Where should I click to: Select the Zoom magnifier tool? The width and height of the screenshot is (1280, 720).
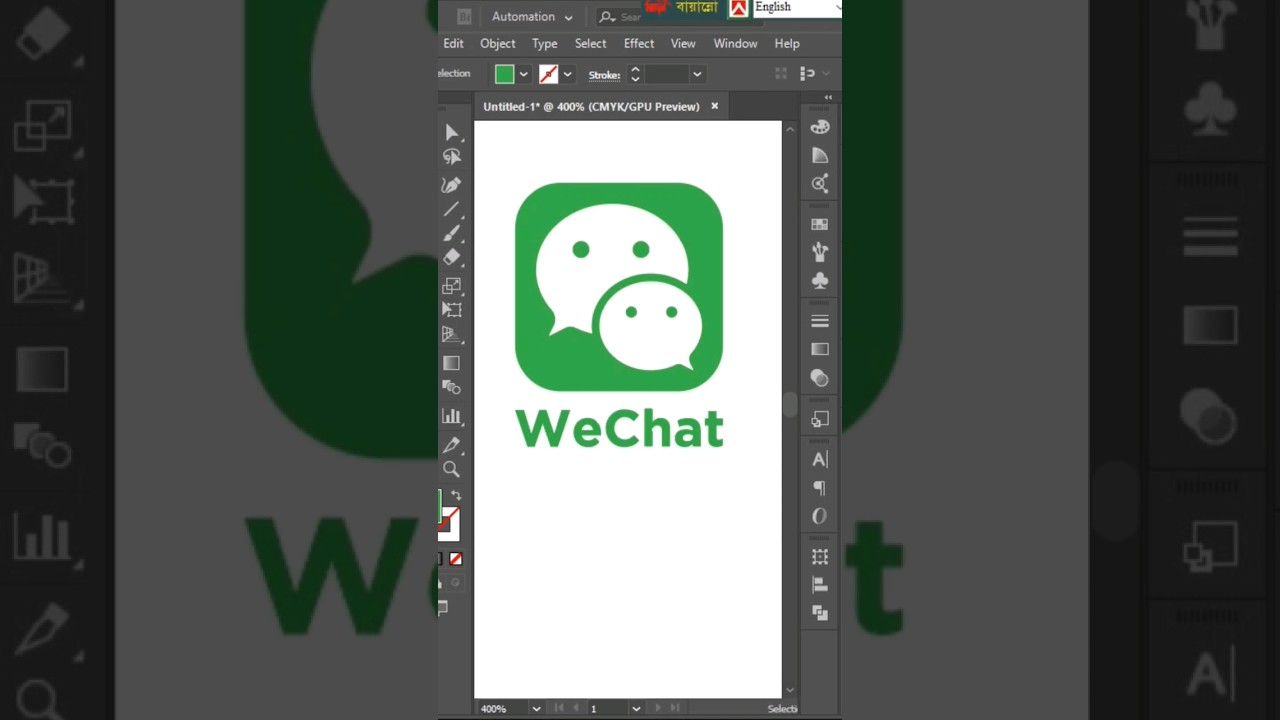(x=452, y=469)
